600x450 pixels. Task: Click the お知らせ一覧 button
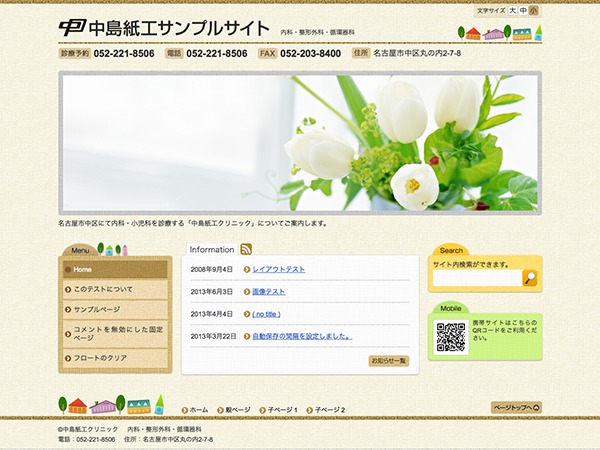tap(389, 360)
